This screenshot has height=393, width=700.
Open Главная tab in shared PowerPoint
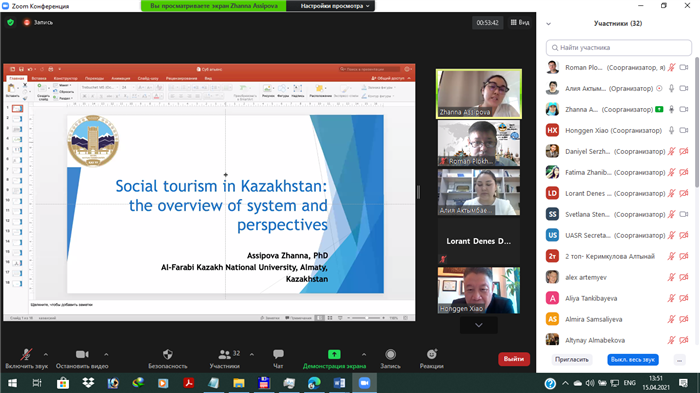click(x=17, y=78)
